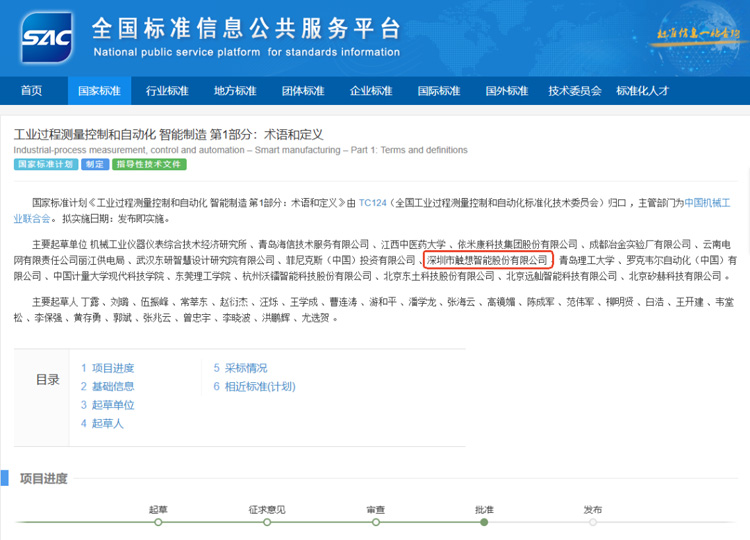This screenshot has width=750, height=540.
Task: Click the green 指导性技术文件 tag
Action: (x=149, y=164)
